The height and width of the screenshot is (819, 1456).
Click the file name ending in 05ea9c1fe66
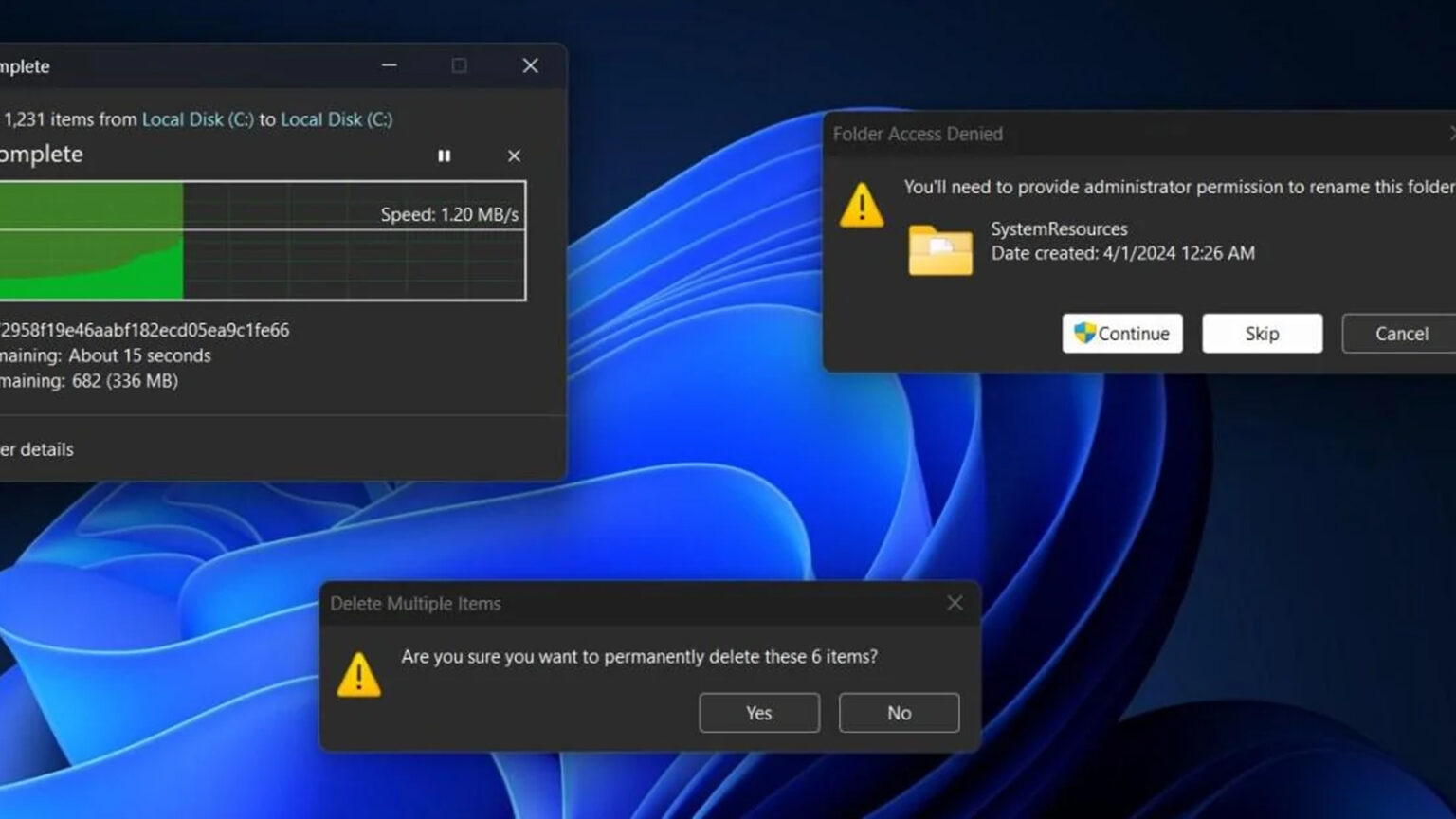tap(145, 330)
